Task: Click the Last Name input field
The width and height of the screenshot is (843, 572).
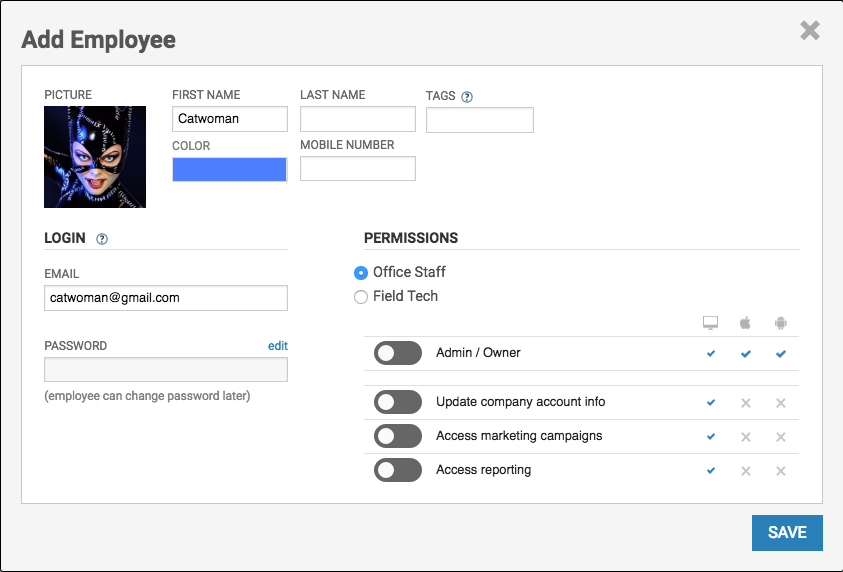Action: (357, 120)
